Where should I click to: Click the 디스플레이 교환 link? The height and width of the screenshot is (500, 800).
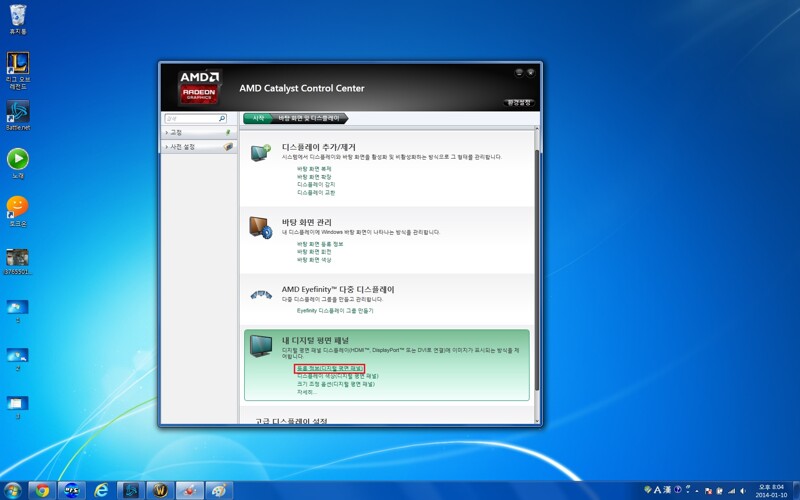coord(316,192)
